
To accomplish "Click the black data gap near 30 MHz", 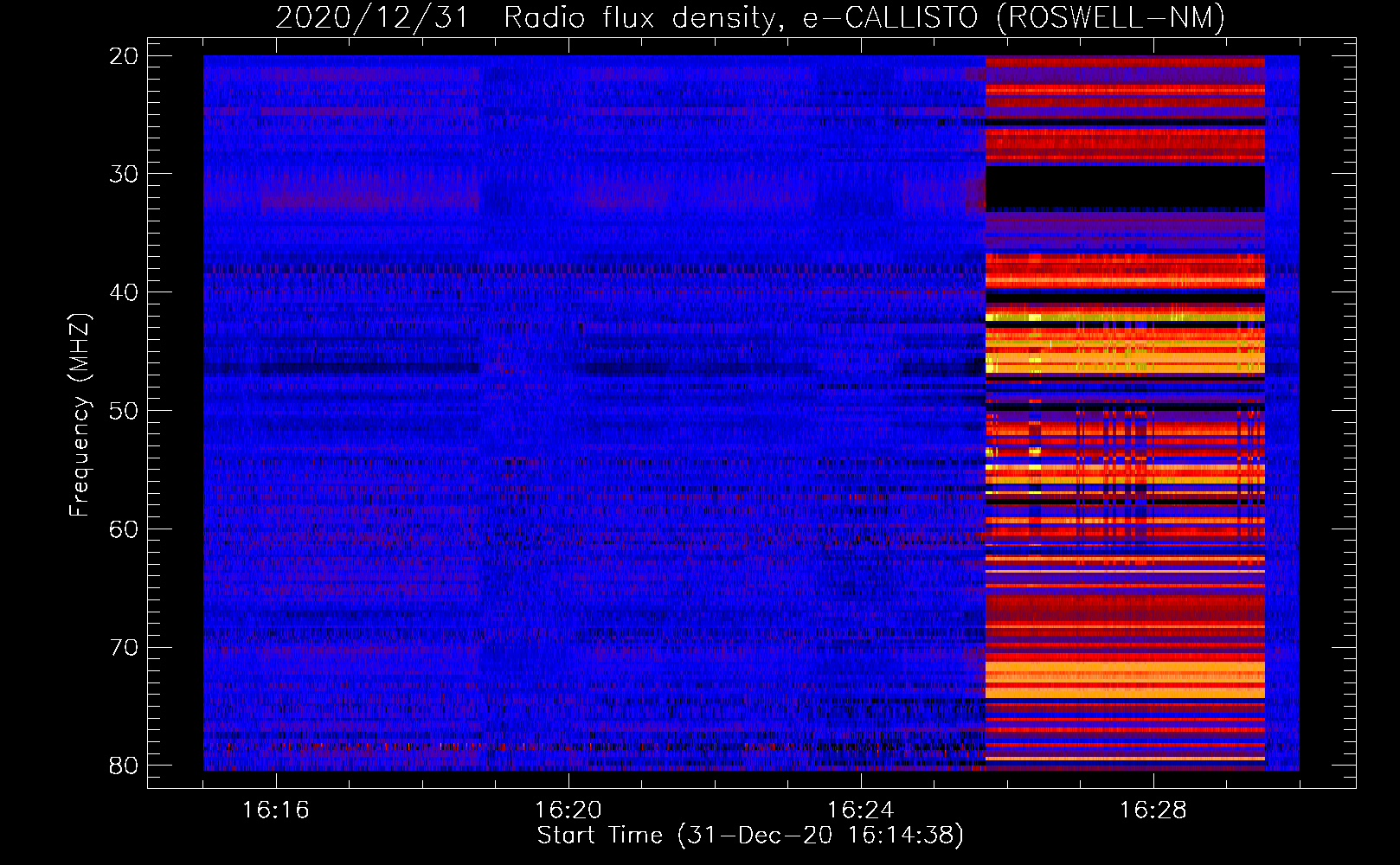I will click(1125, 189).
